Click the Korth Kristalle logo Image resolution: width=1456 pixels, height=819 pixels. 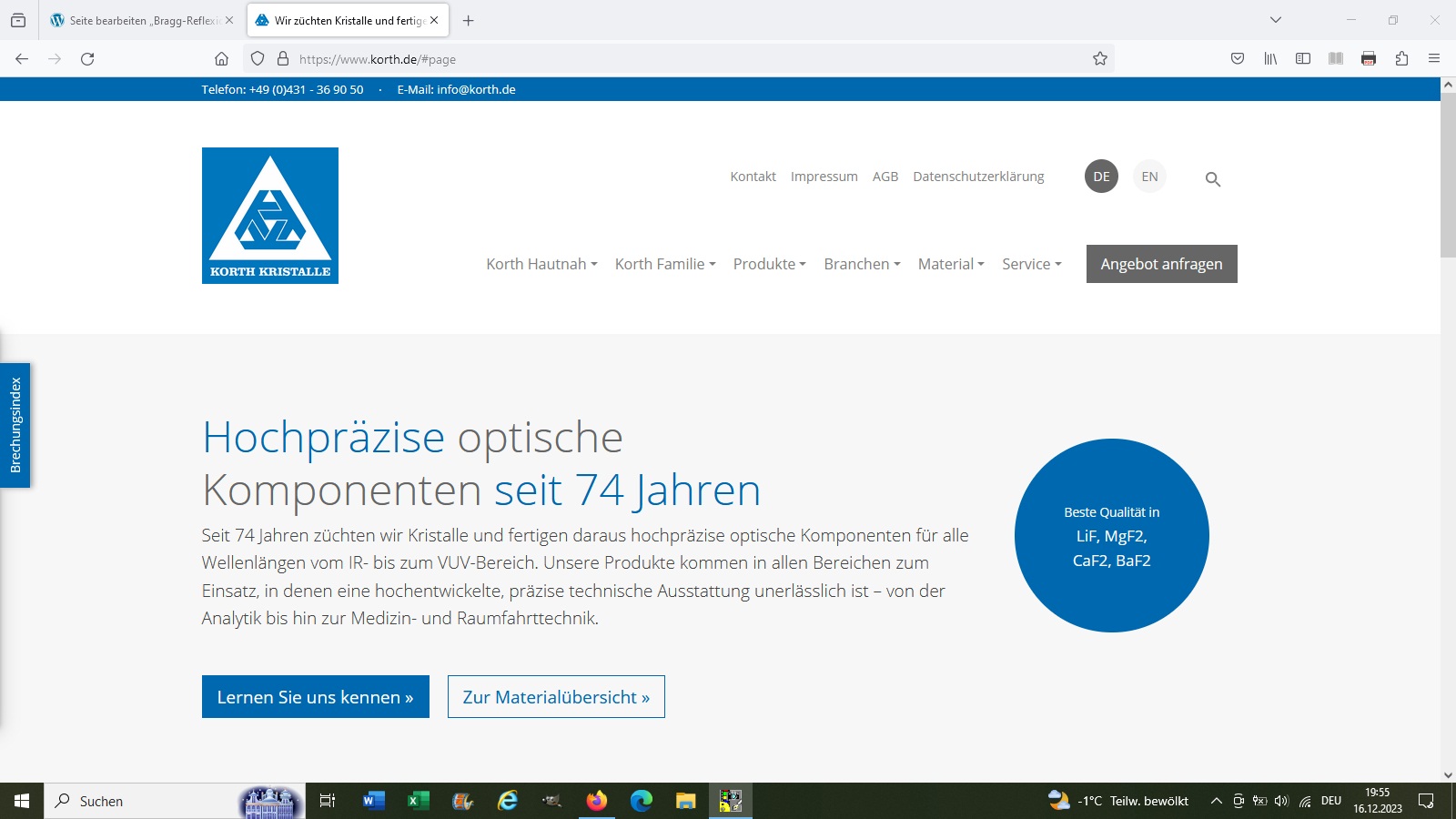point(270,216)
